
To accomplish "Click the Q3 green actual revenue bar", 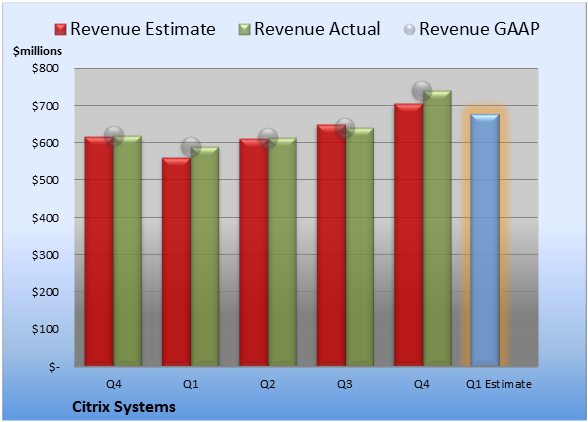I will click(360, 247).
